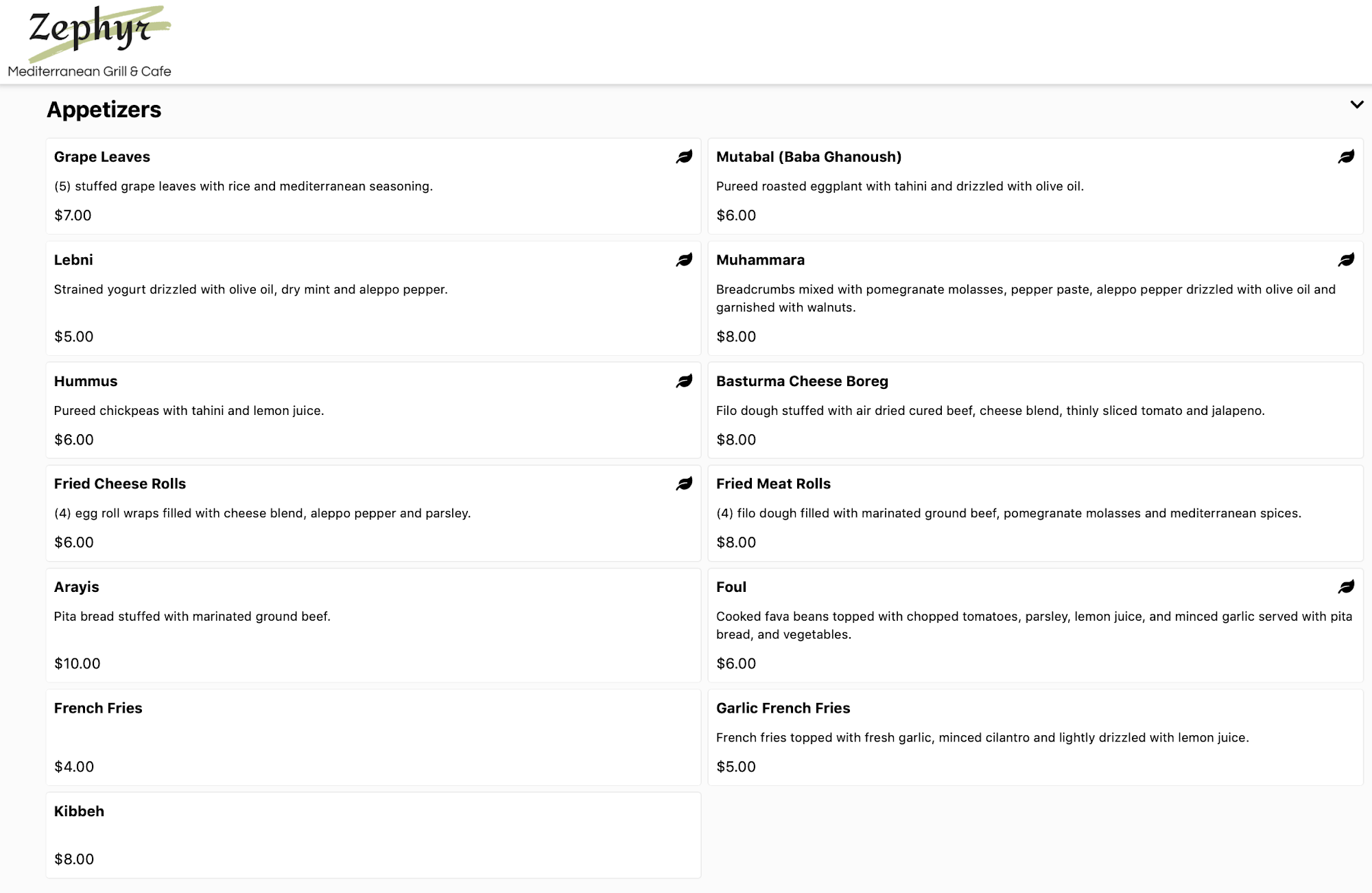The image size is (1372, 893).
Task: Click the vegetarian leaf icon on Grape Leaves
Action: click(x=684, y=157)
